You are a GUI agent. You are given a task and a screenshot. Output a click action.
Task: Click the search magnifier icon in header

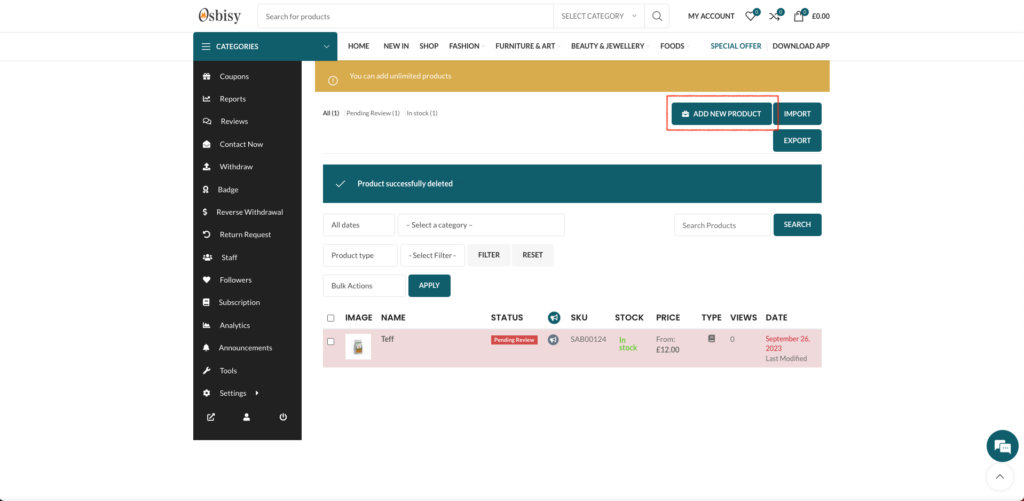657,16
